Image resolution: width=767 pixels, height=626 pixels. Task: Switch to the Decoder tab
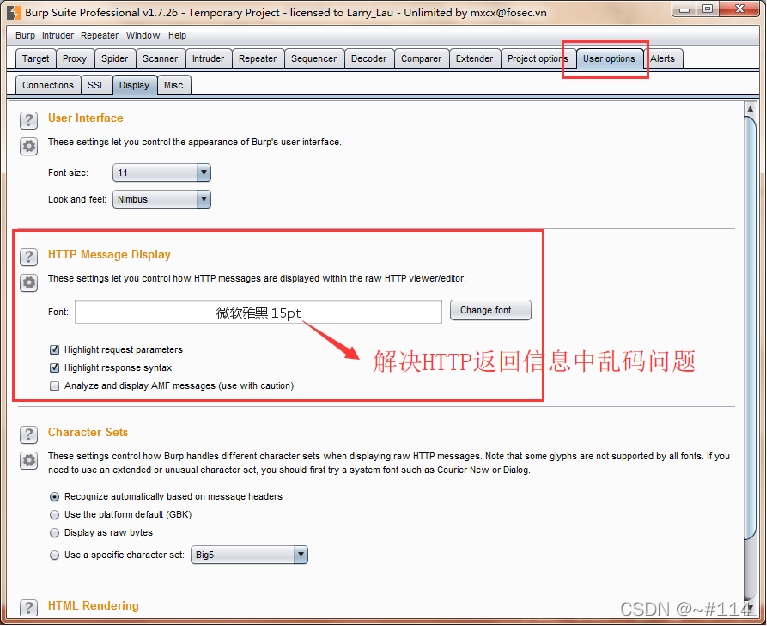coord(369,59)
